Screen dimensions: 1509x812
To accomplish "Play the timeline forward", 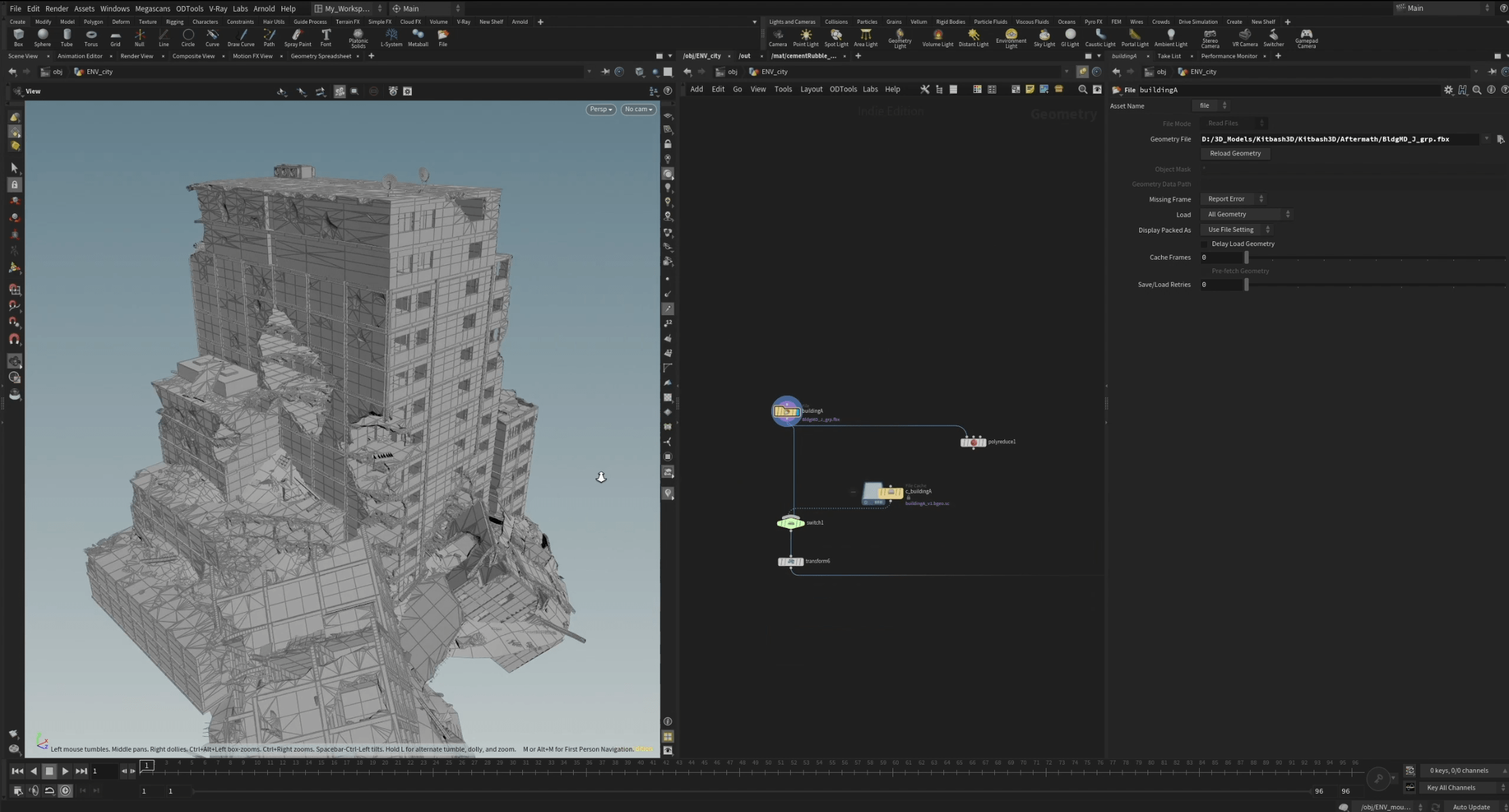I will click(65, 771).
